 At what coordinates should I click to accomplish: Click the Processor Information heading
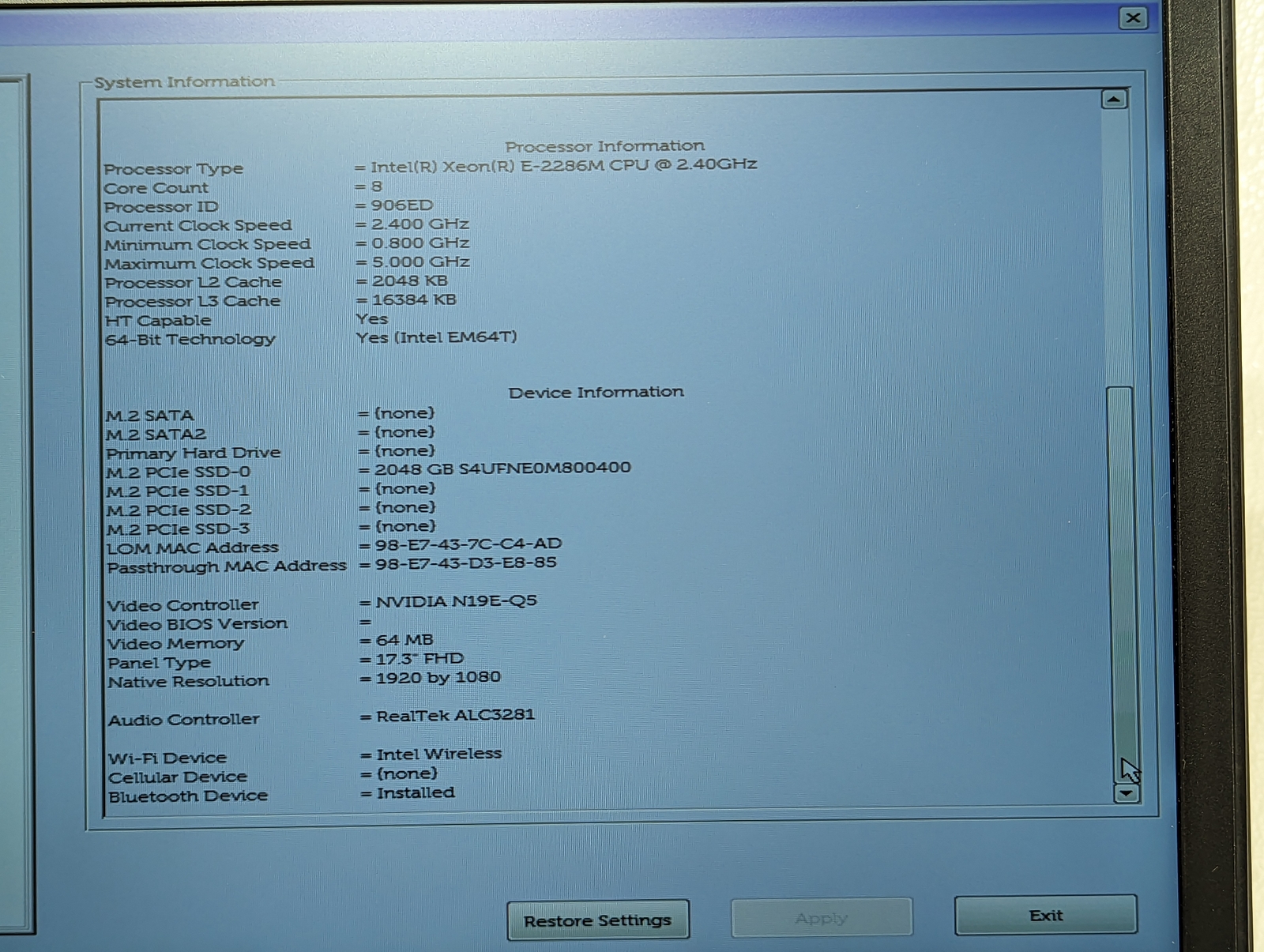pos(605,146)
